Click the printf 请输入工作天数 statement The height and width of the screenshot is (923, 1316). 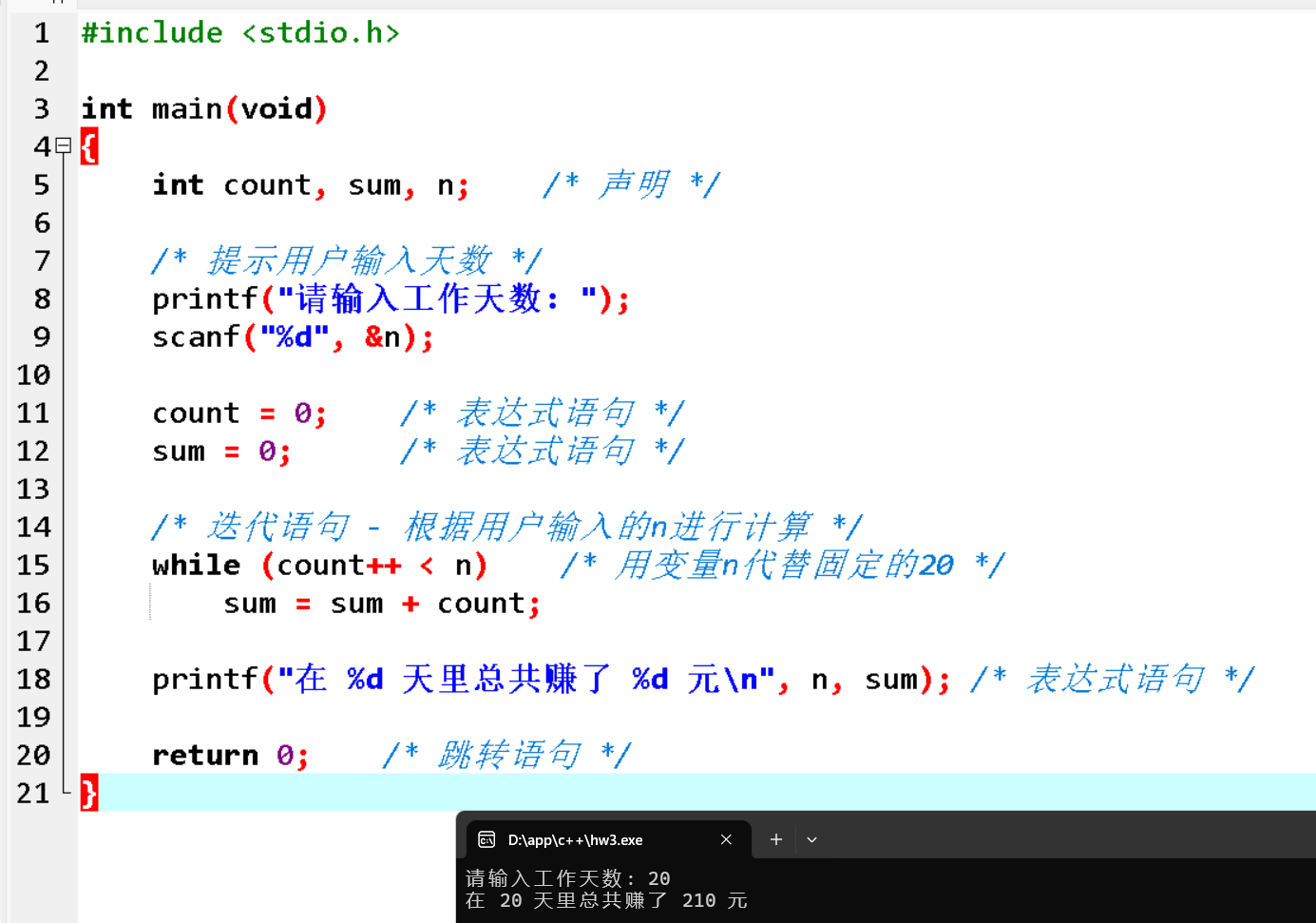coord(391,299)
